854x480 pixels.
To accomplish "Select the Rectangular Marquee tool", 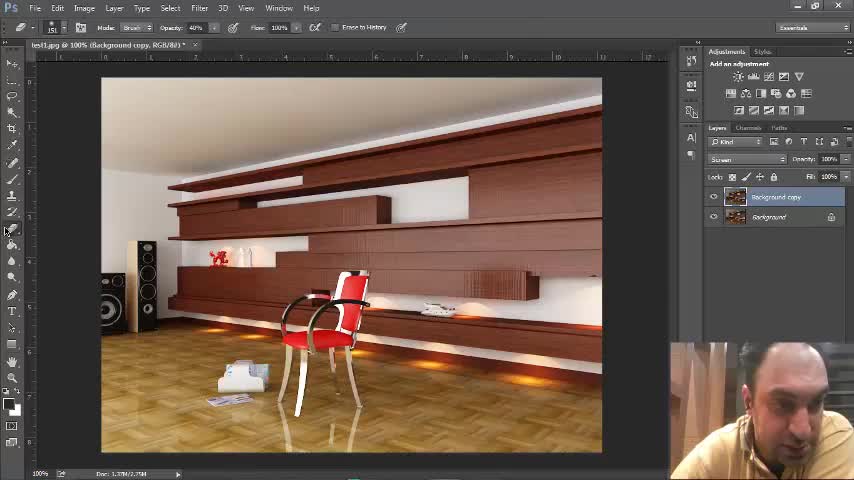I will pos(11,81).
